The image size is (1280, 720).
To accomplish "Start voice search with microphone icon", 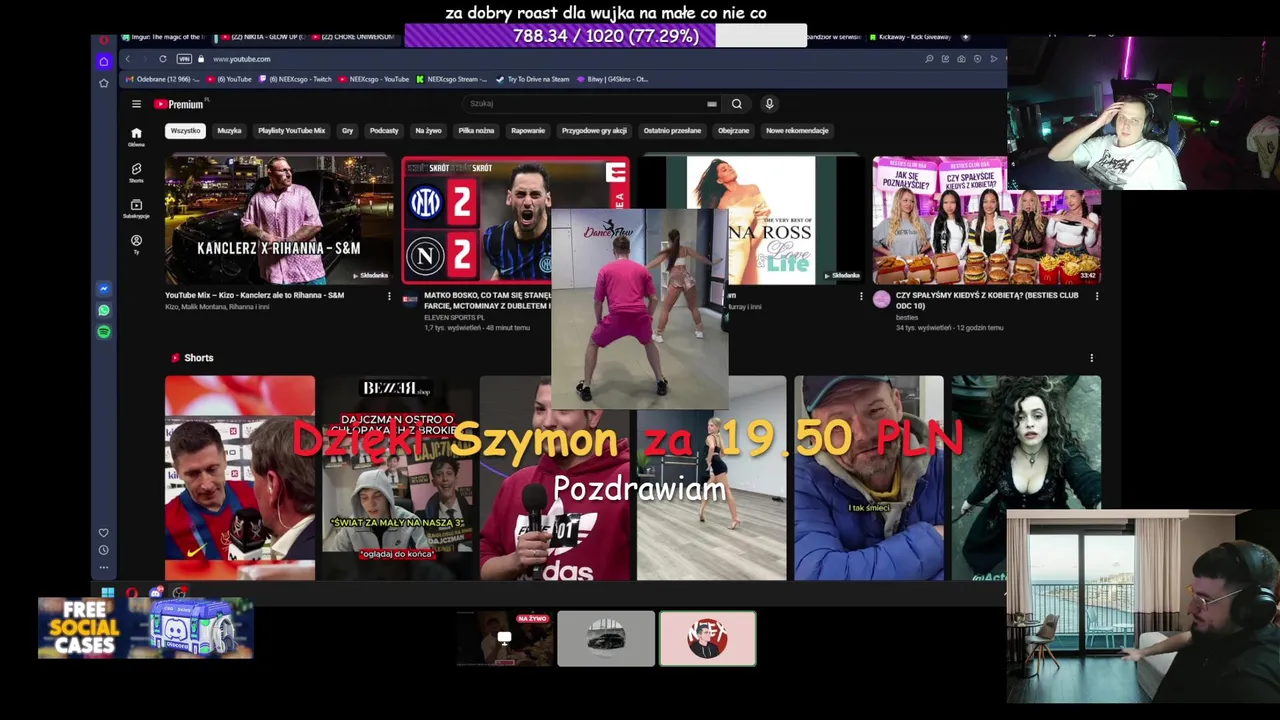I will coord(769,104).
